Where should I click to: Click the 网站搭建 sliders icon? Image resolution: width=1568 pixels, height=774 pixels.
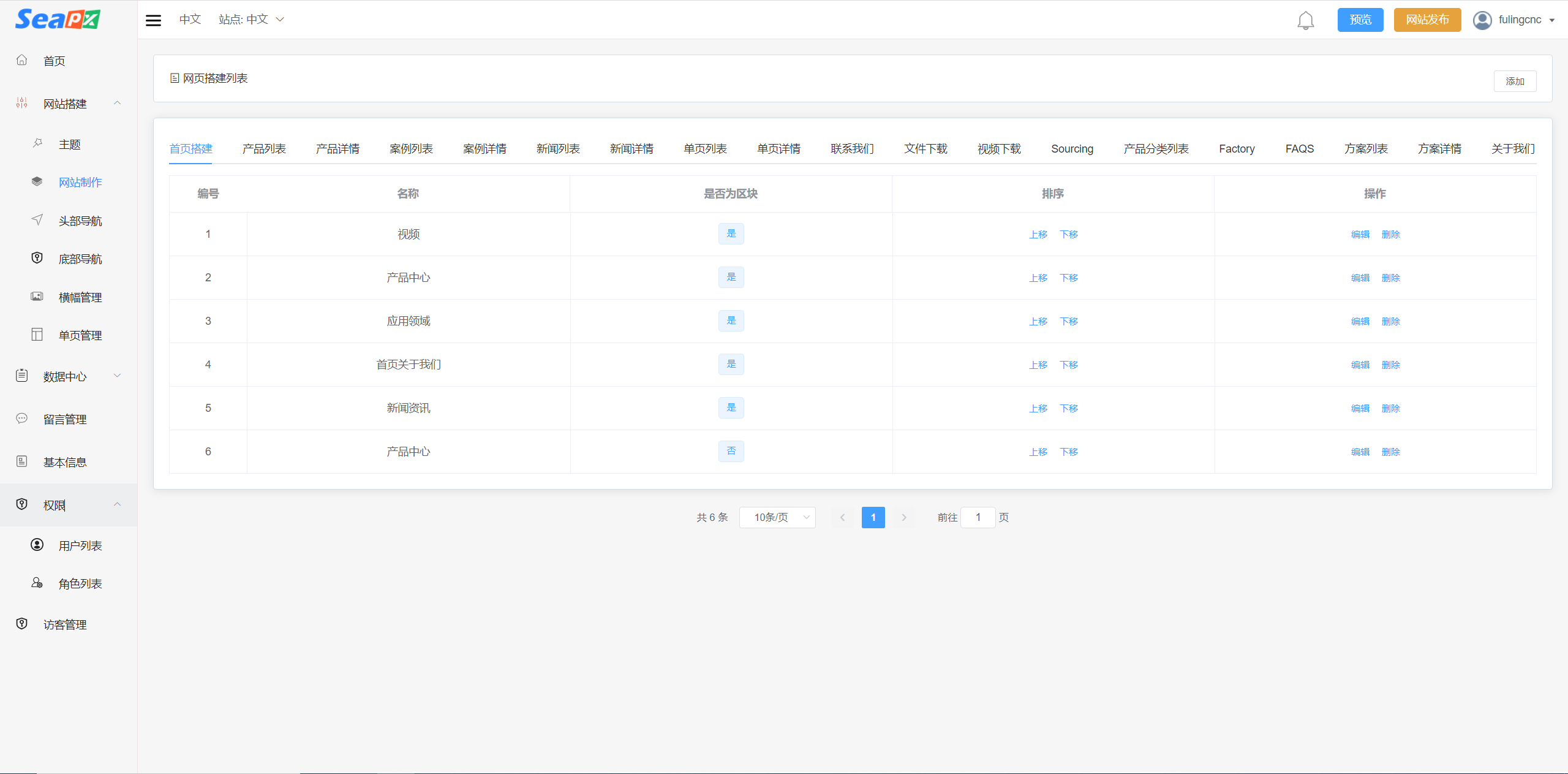pyautogui.click(x=22, y=103)
